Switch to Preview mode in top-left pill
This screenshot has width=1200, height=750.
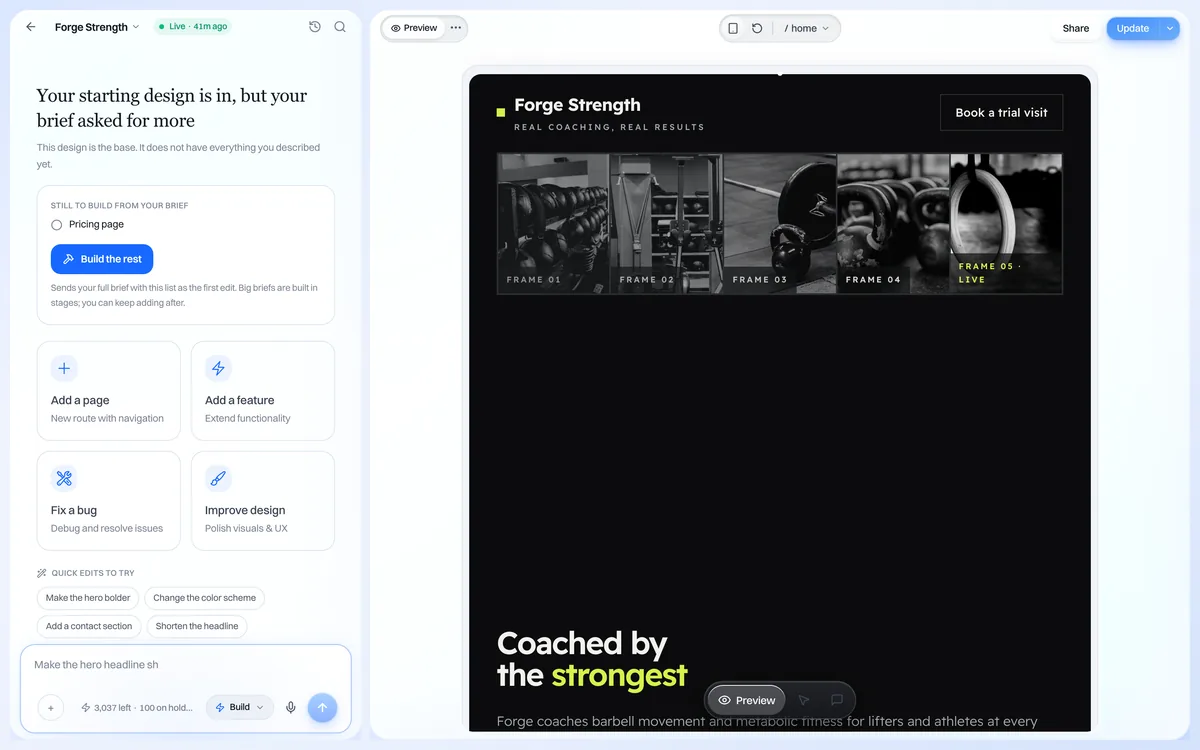[x=414, y=28]
